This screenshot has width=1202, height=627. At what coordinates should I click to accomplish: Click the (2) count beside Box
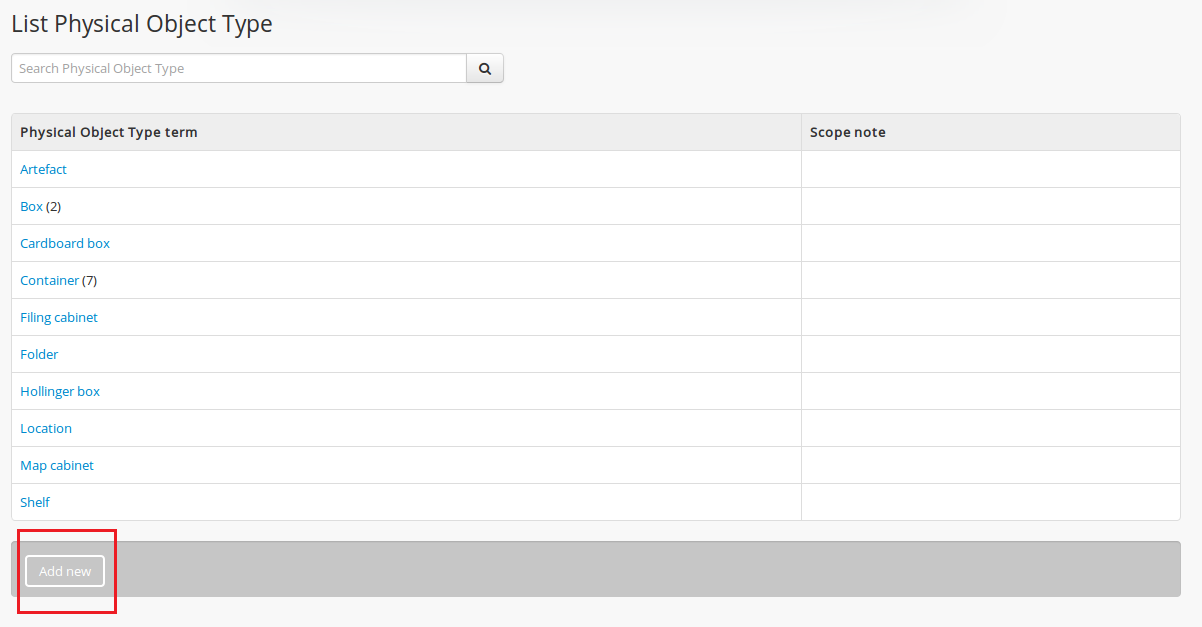(54, 207)
